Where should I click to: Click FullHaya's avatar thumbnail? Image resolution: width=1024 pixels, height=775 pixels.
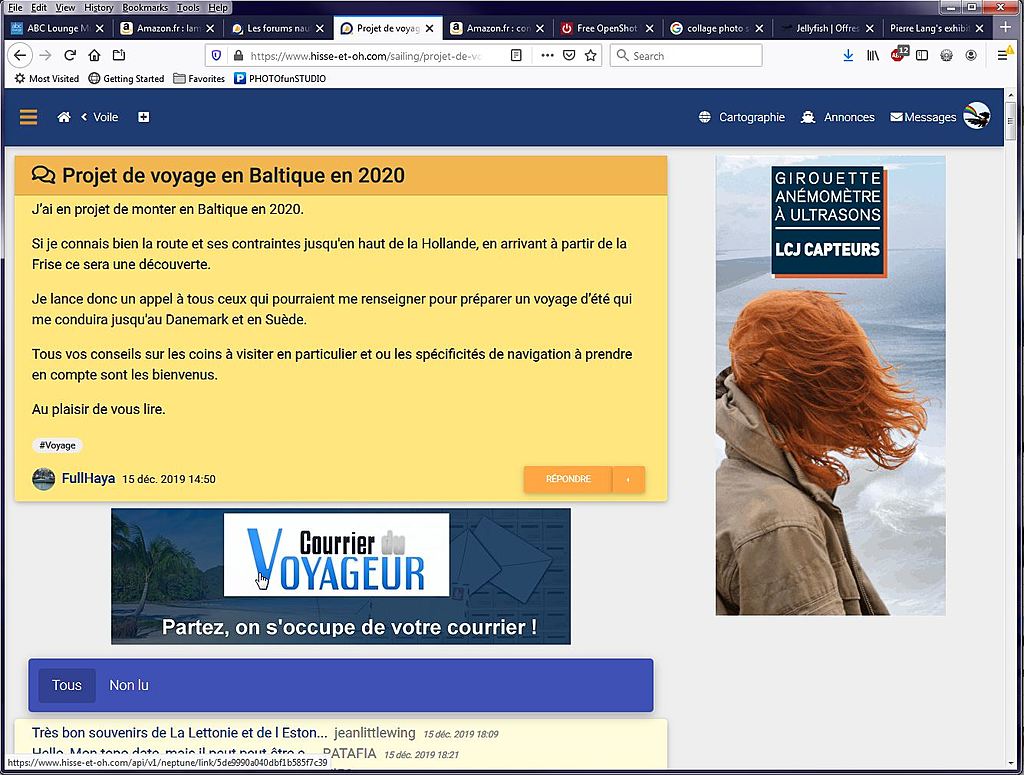[x=44, y=479]
